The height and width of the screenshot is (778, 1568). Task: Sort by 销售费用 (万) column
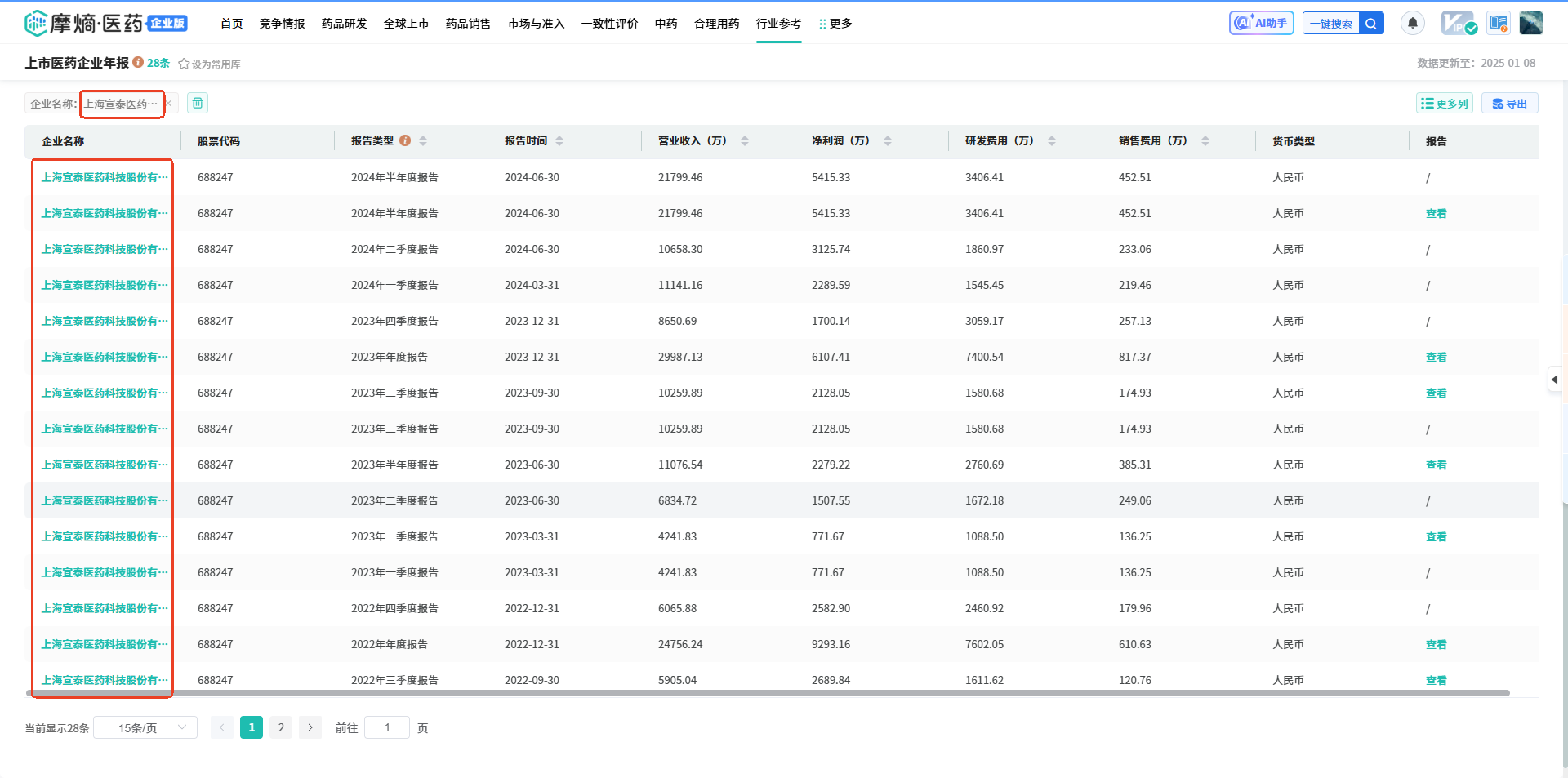click(1205, 140)
